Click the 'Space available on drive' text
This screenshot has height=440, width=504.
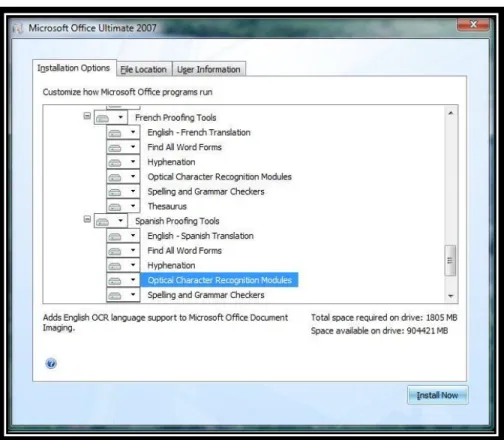point(380,331)
